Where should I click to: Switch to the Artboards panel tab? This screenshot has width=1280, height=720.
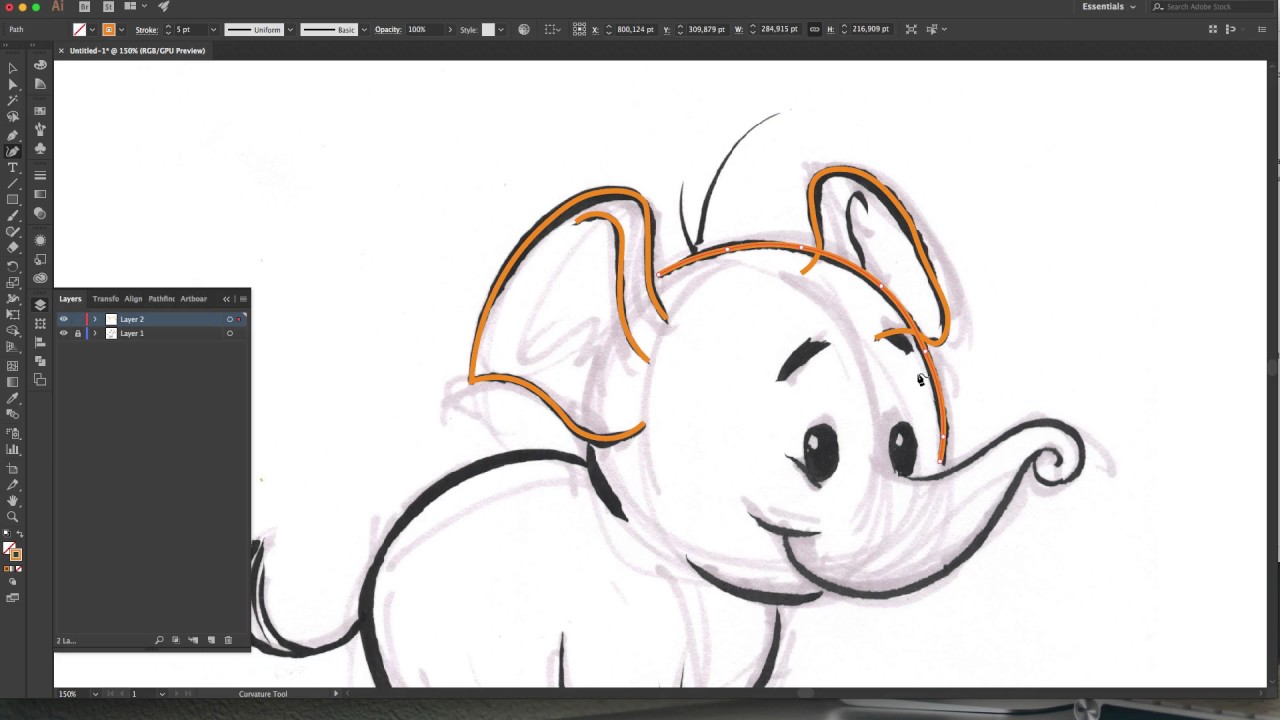[193, 299]
